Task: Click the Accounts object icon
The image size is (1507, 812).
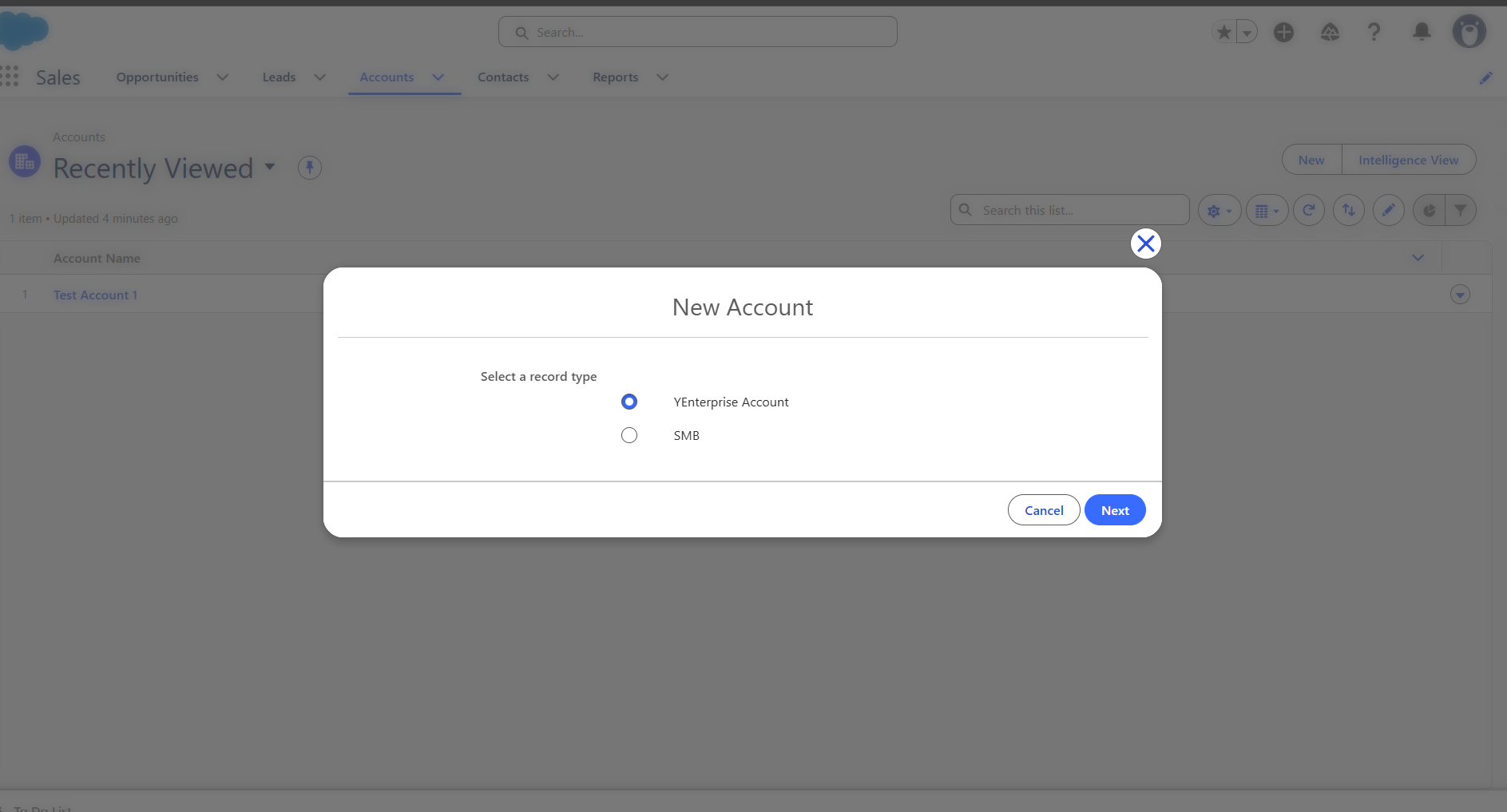Action: coord(25,161)
